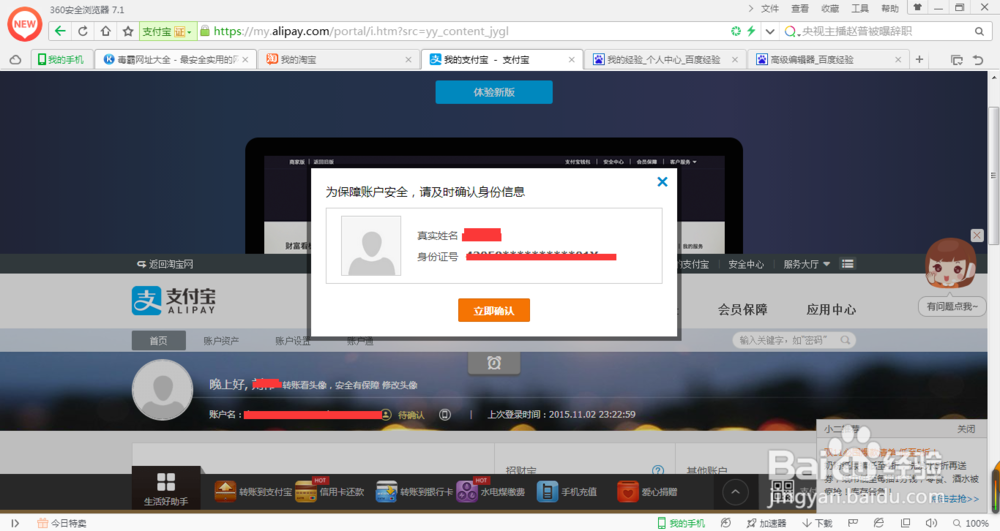Click the 手机充值 shortcut

click(567, 491)
